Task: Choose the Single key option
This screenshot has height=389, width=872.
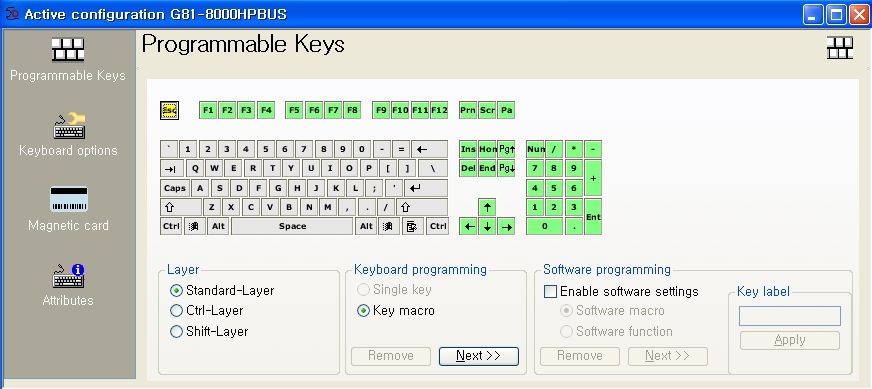Action: [395, 289]
